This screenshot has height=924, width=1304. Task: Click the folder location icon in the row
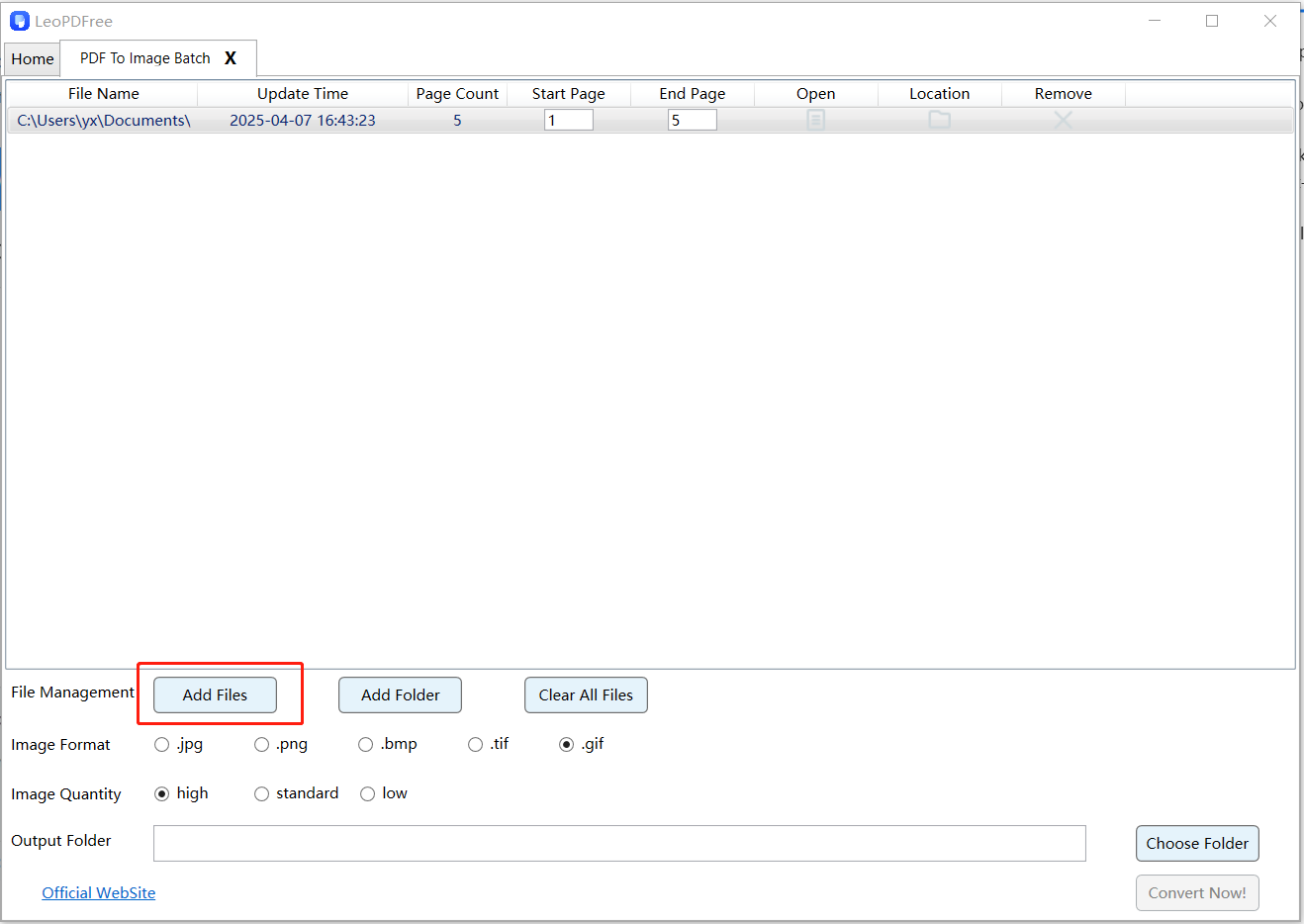[x=939, y=120]
